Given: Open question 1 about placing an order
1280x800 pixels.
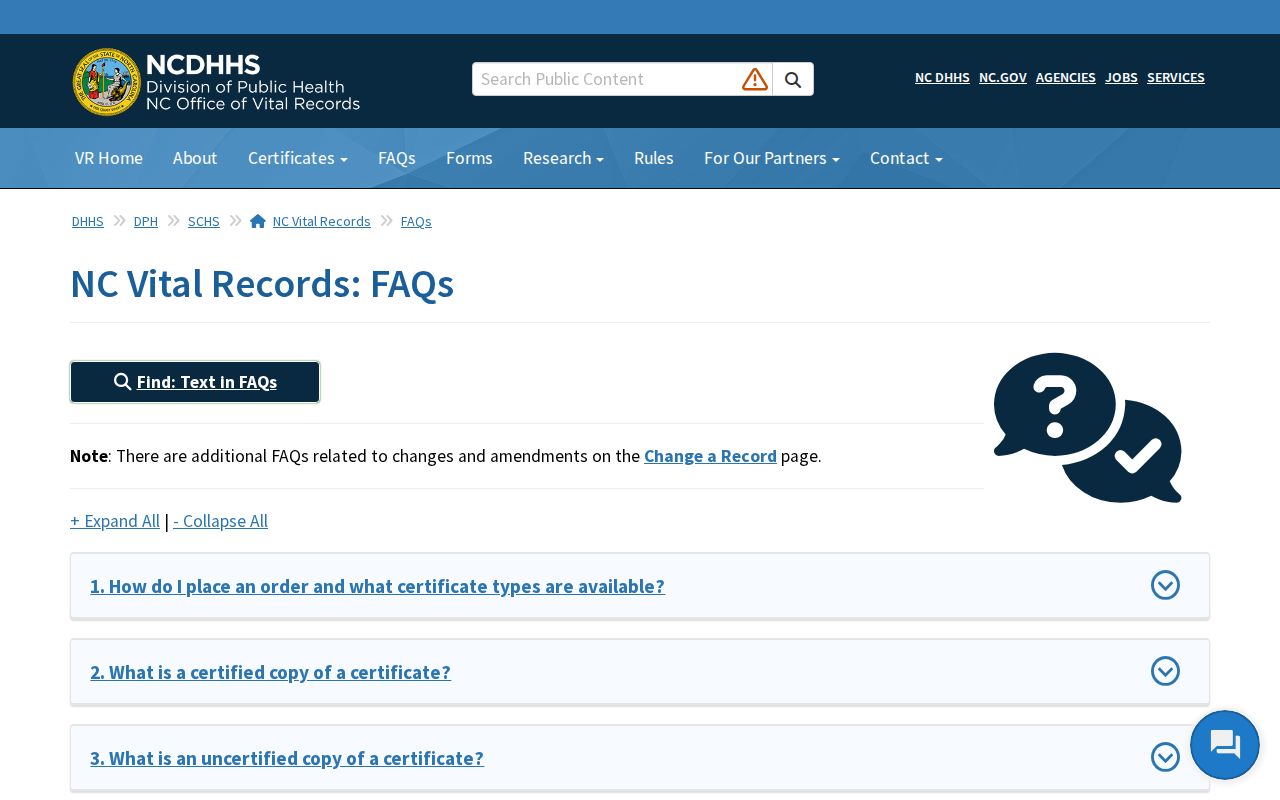Looking at the screenshot, I should click(x=377, y=586).
